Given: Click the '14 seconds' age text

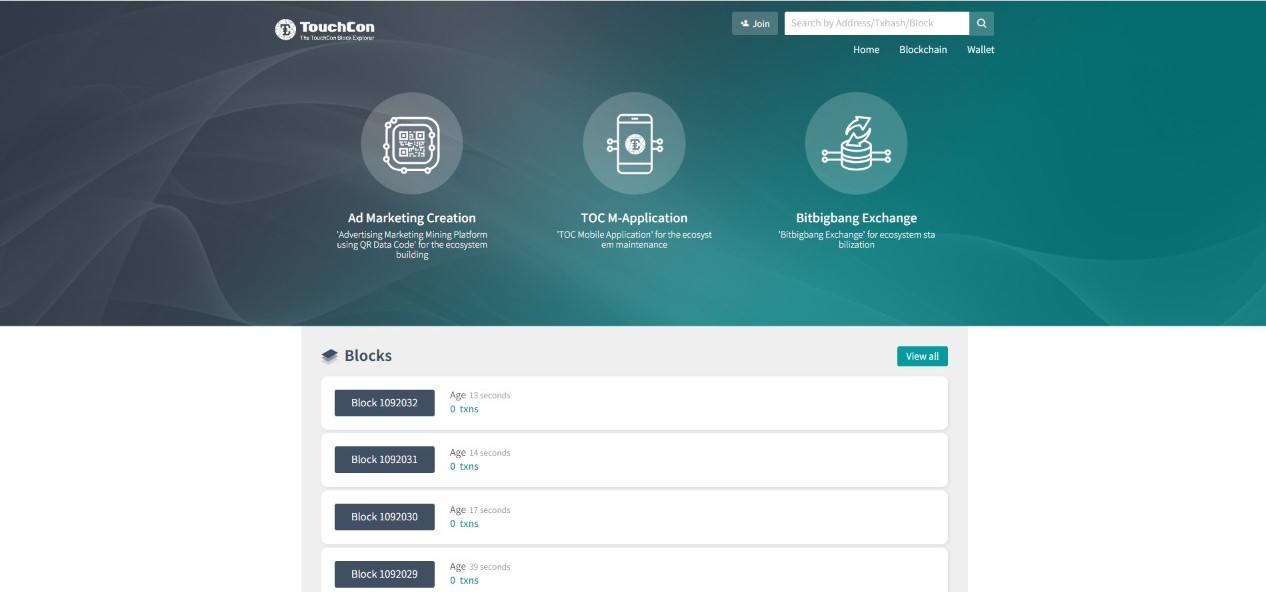Looking at the screenshot, I should pyautogui.click(x=490, y=453).
